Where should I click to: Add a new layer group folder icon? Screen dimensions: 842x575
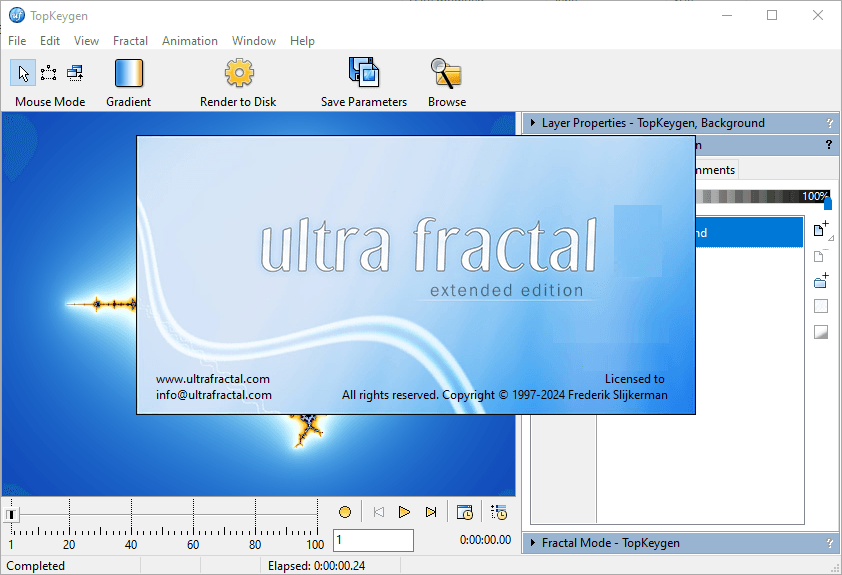[x=821, y=280]
